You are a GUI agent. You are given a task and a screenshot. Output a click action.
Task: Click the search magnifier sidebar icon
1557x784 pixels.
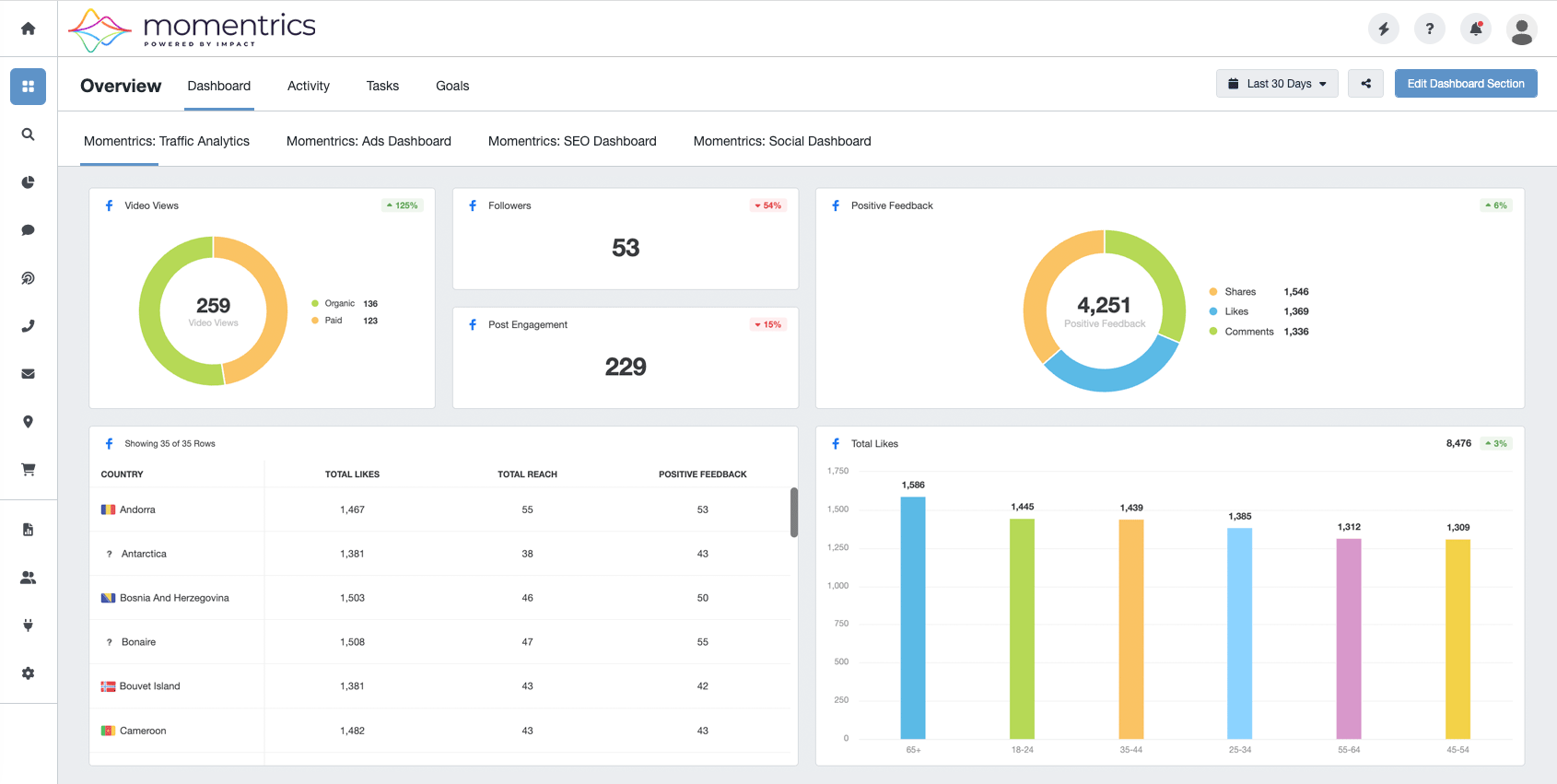(x=28, y=135)
